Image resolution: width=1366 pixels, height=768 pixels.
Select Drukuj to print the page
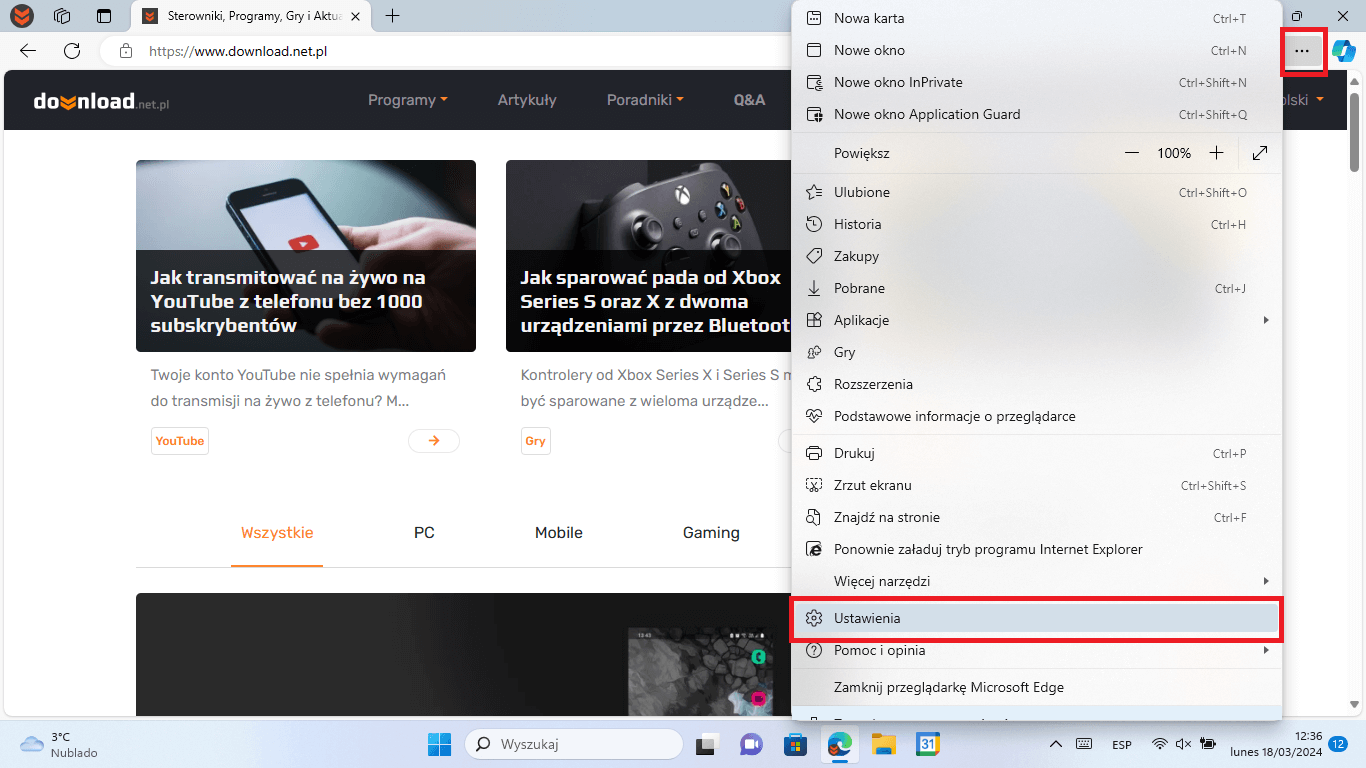(1036, 453)
